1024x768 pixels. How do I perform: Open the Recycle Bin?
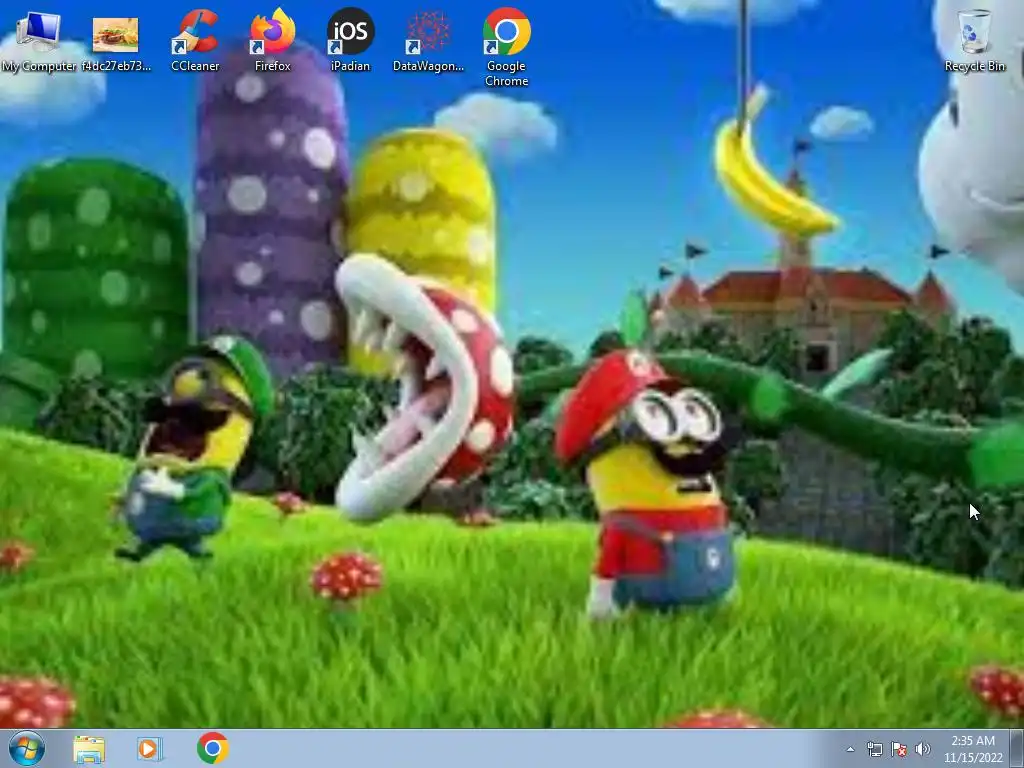[974, 40]
